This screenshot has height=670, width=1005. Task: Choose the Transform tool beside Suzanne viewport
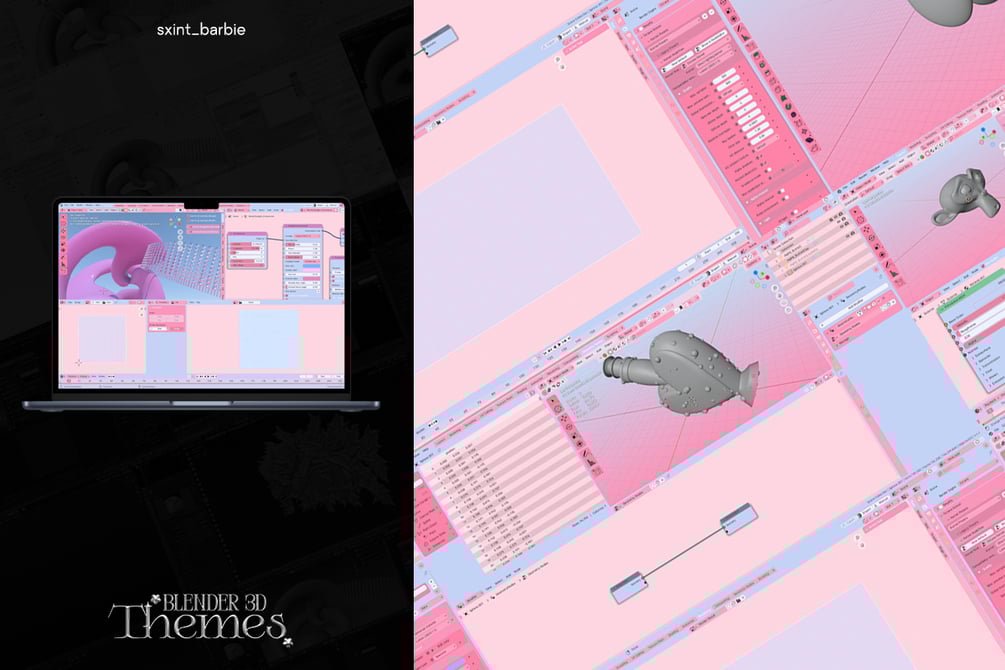(882, 255)
